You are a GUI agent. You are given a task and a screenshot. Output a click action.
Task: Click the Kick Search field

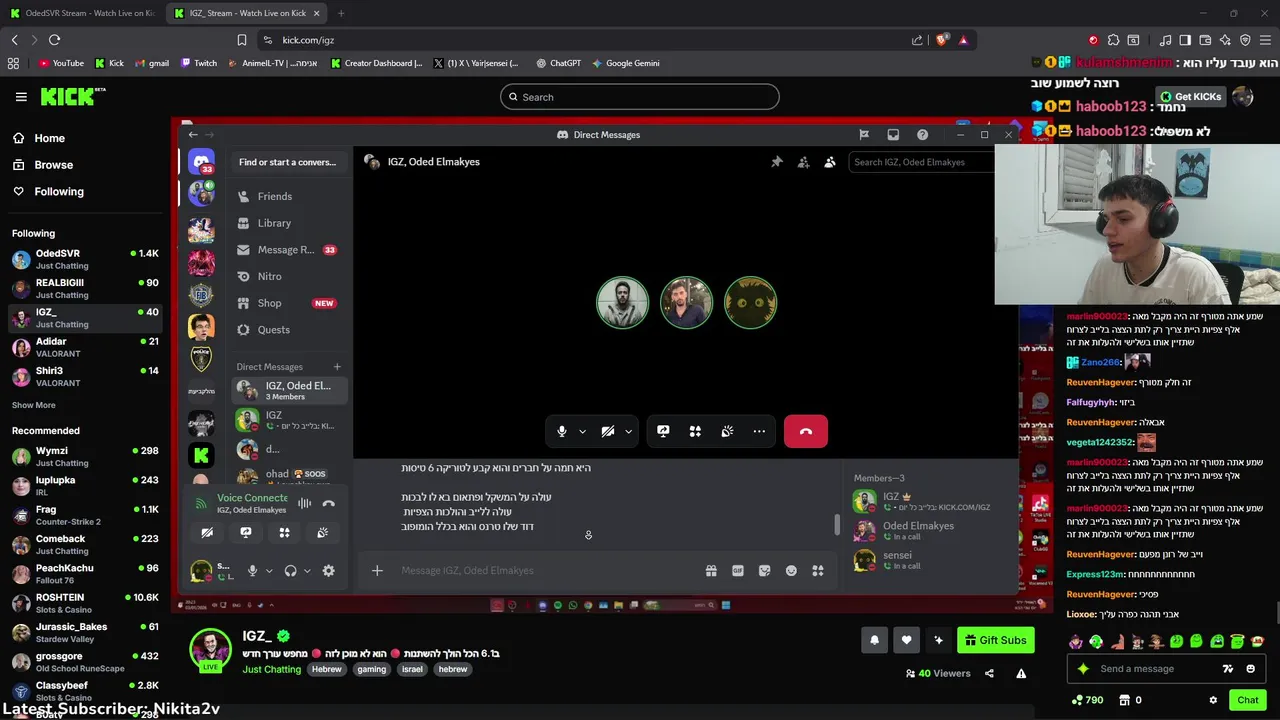click(640, 97)
